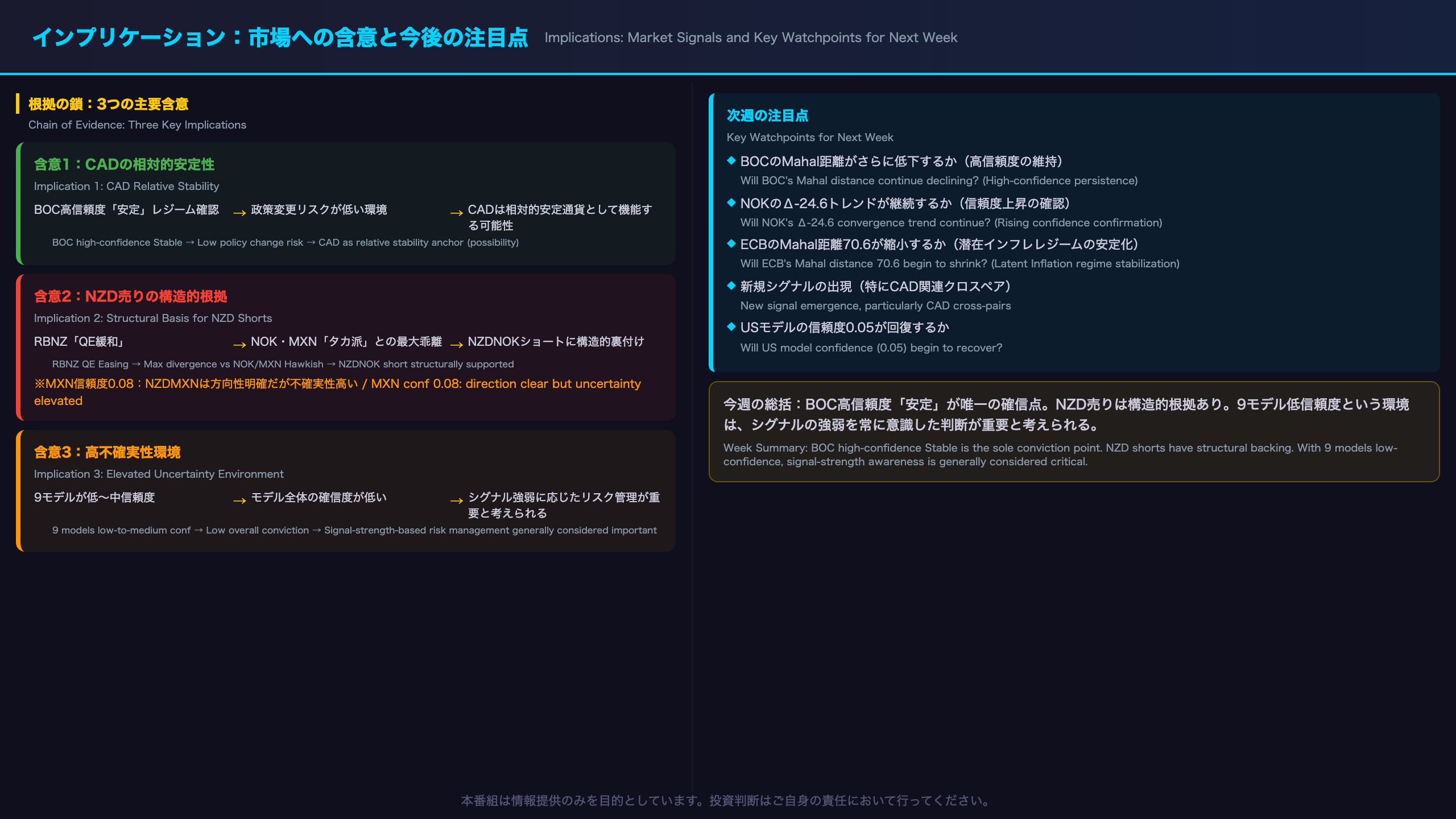This screenshot has width=1456, height=819.
Task: Click the text CADは相対的安定通貨として機能する可能性
Action: click(x=560, y=217)
